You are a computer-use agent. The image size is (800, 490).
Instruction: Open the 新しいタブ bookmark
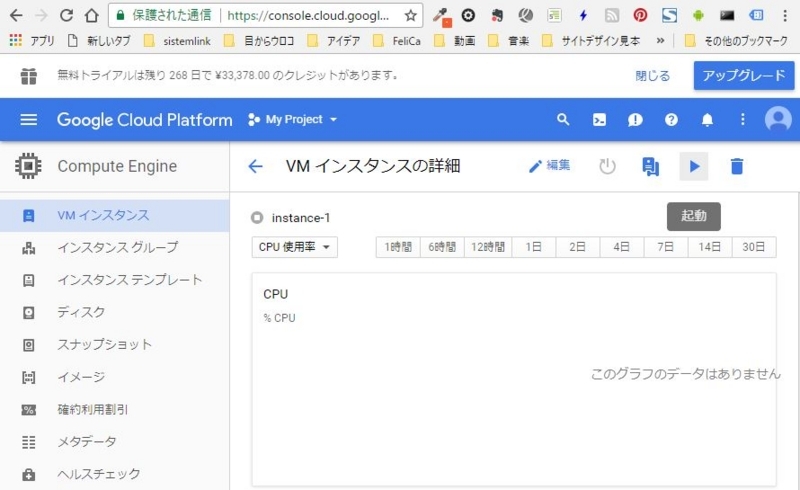point(99,41)
